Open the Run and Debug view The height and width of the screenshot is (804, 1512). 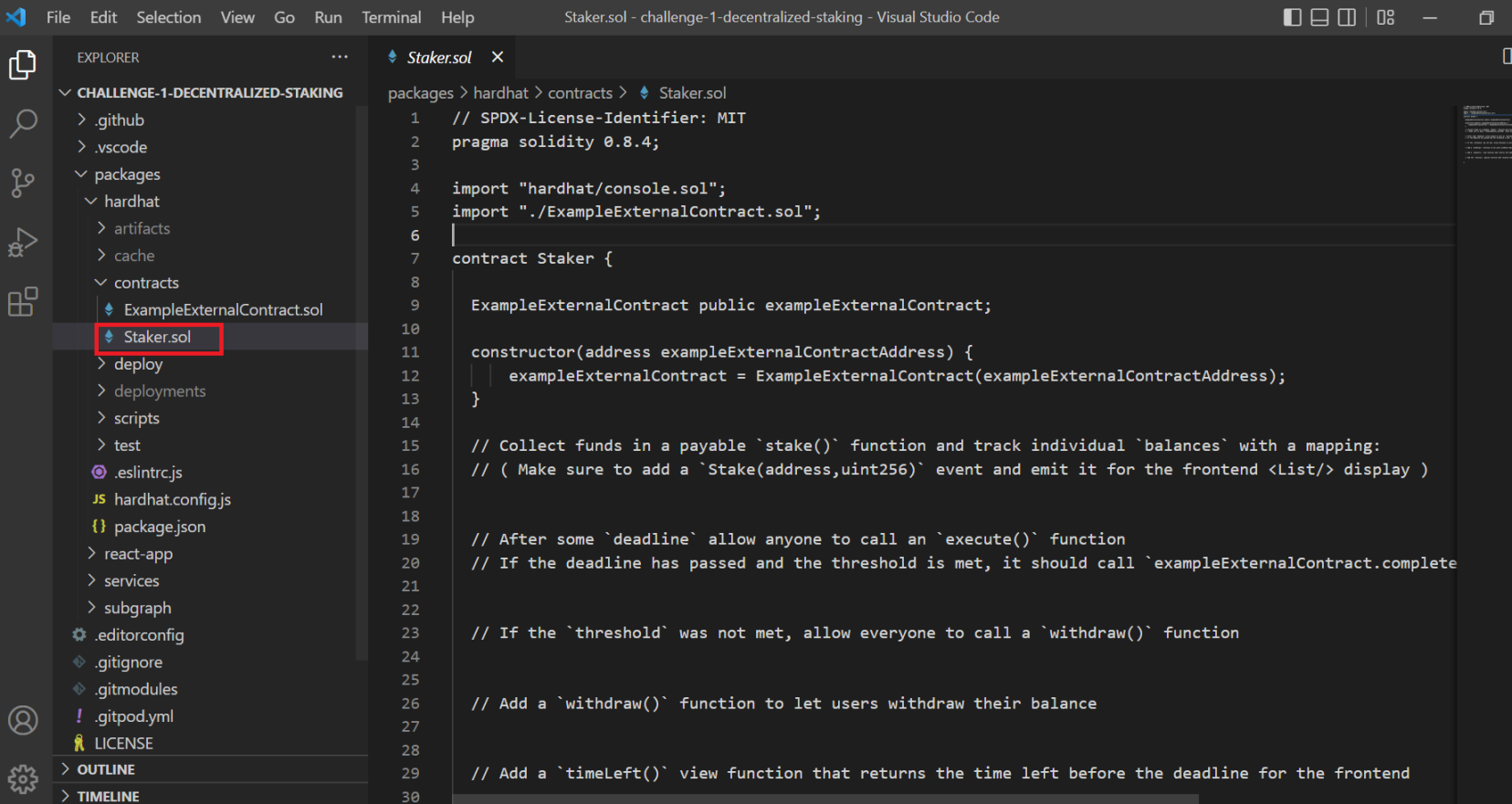tap(23, 242)
